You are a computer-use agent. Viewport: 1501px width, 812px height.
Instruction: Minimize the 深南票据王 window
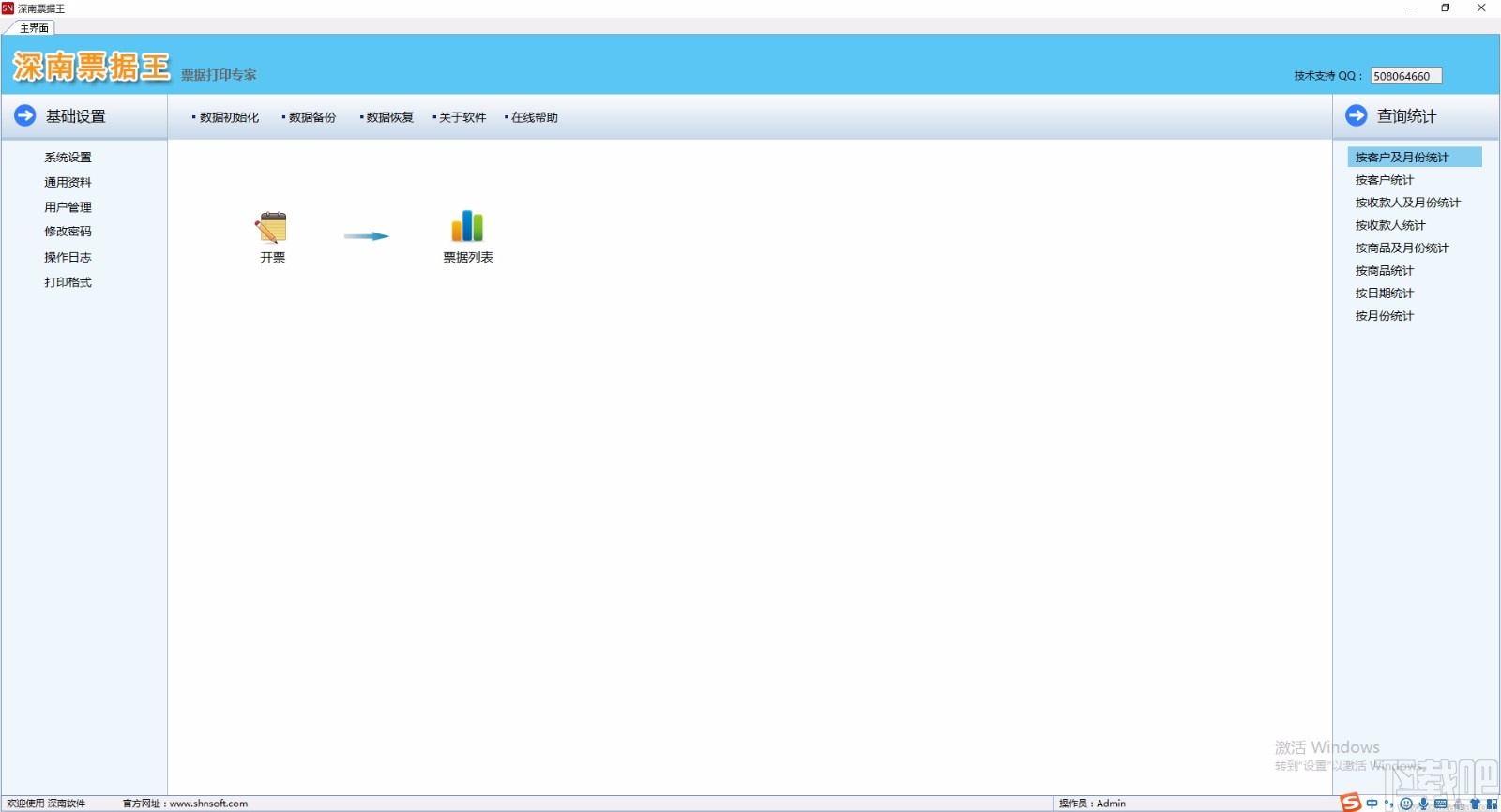[x=1410, y=8]
